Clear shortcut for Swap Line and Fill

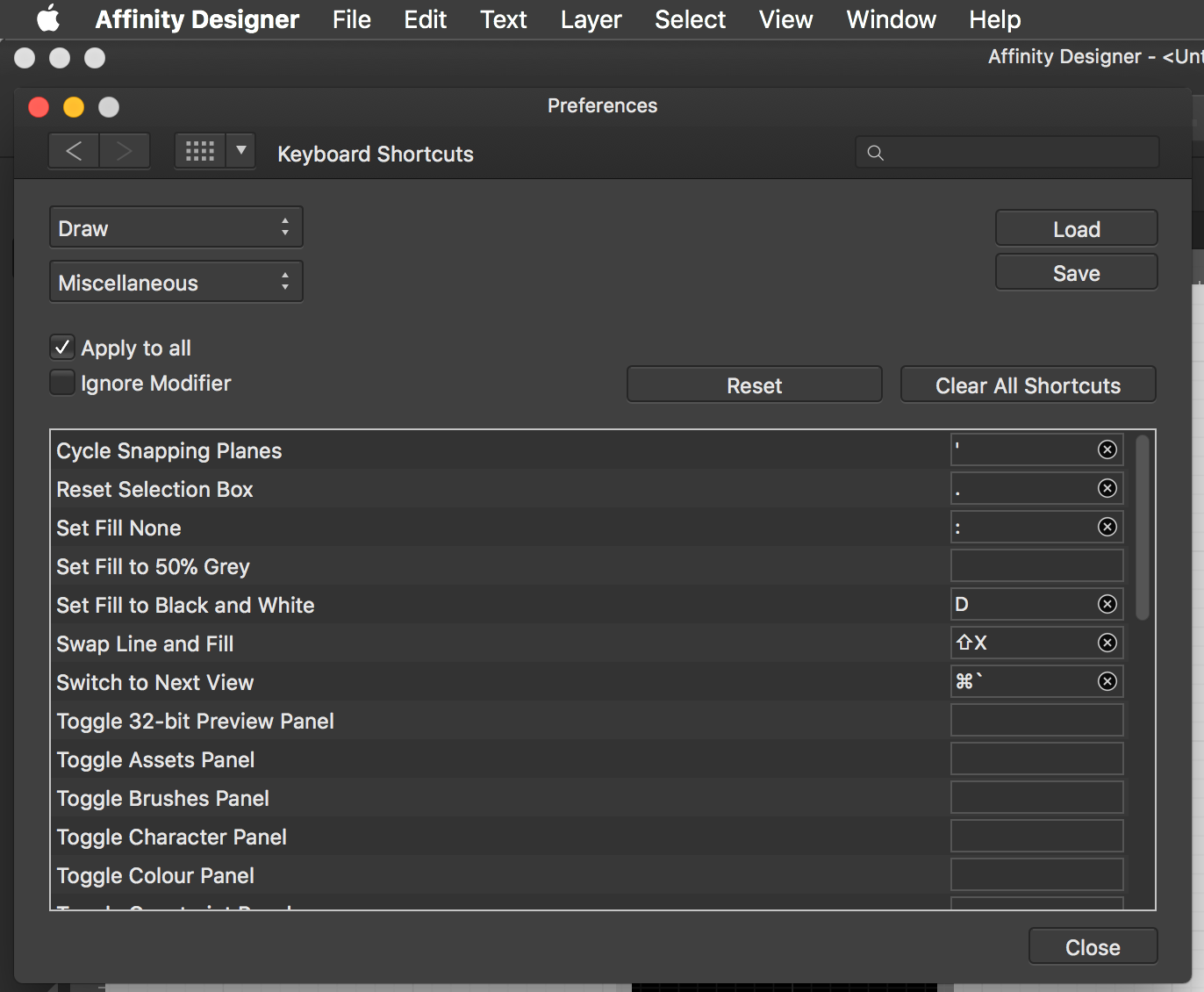pos(1107,643)
